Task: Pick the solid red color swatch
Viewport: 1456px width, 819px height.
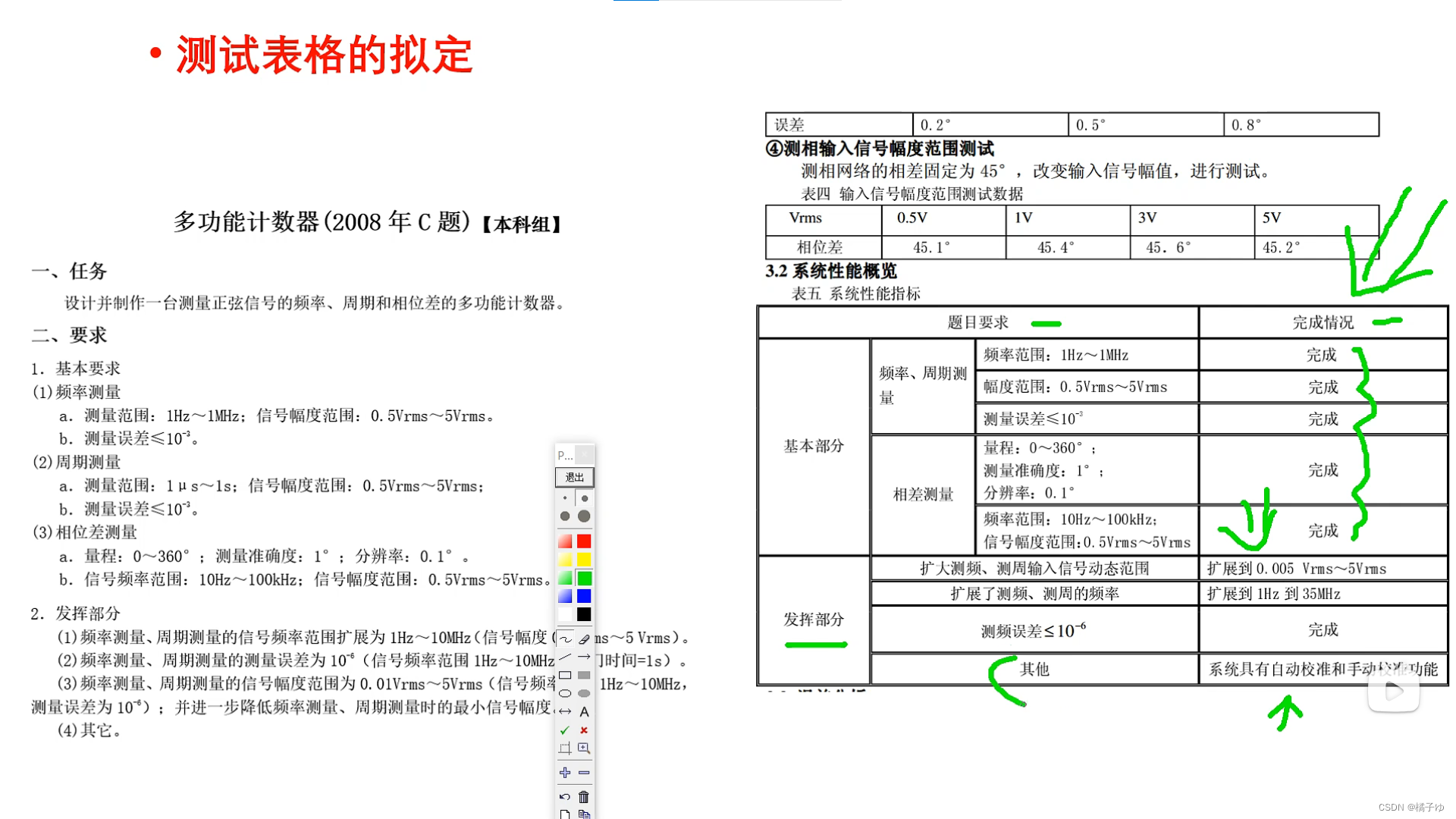Action: click(584, 541)
